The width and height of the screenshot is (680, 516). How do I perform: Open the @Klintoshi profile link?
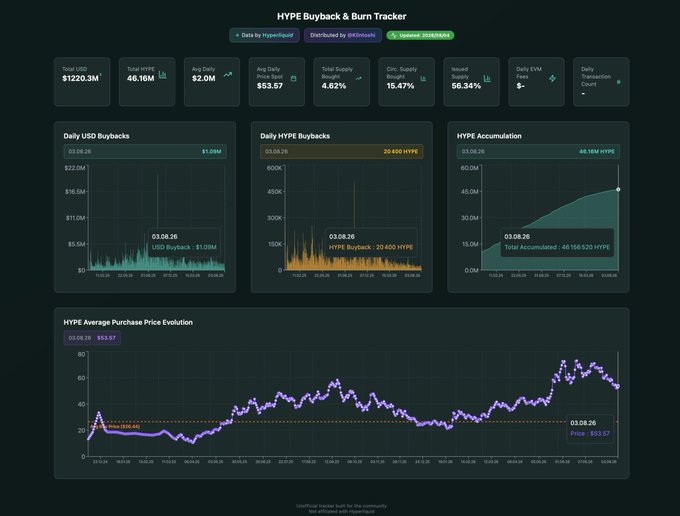pos(361,35)
